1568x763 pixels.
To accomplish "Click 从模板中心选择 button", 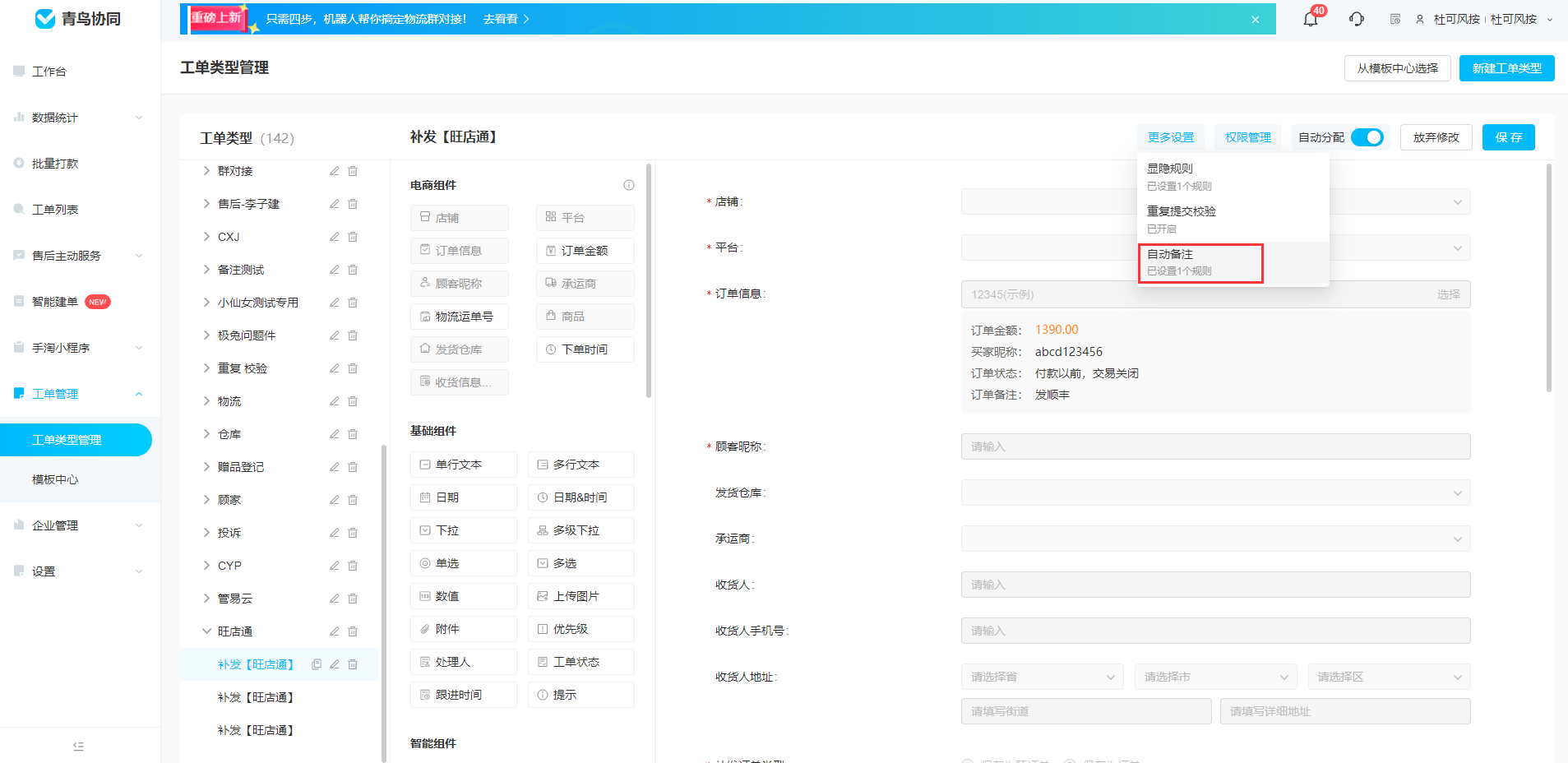I will click(1398, 68).
